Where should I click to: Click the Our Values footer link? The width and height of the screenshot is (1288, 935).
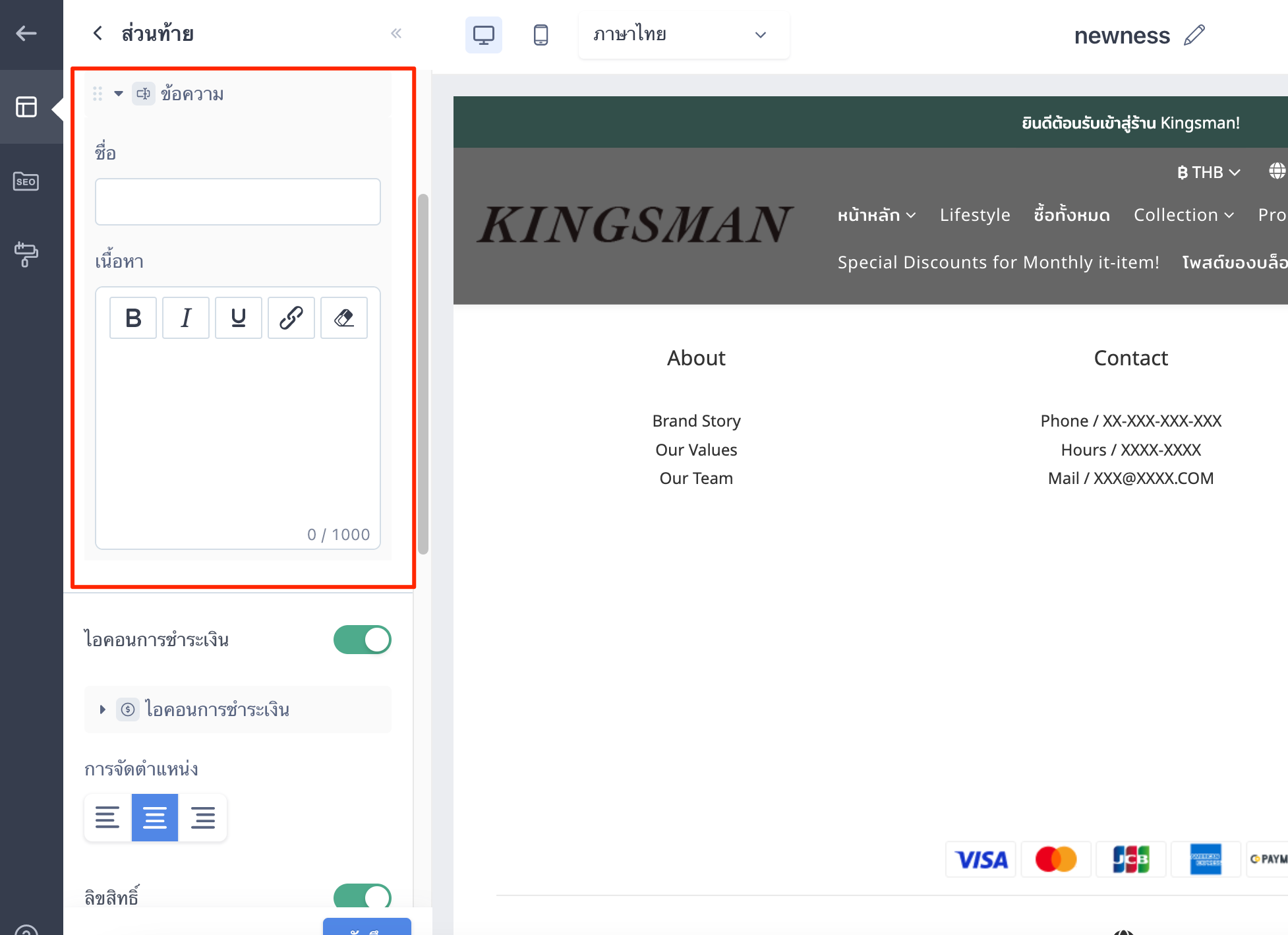(x=696, y=450)
